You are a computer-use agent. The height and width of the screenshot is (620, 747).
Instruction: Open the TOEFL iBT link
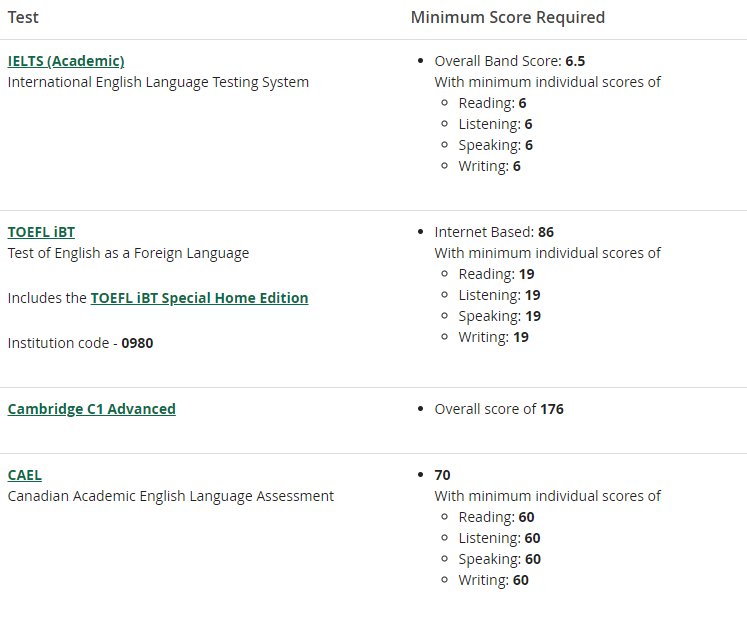[41, 232]
